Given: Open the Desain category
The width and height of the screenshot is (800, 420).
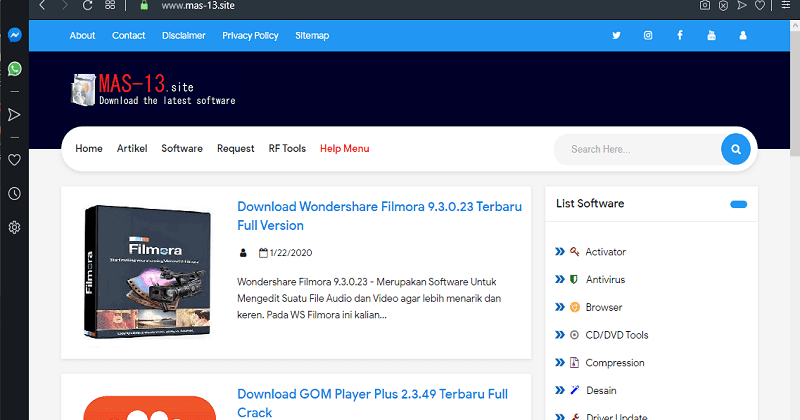Looking at the screenshot, I should click(x=601, y=390).
